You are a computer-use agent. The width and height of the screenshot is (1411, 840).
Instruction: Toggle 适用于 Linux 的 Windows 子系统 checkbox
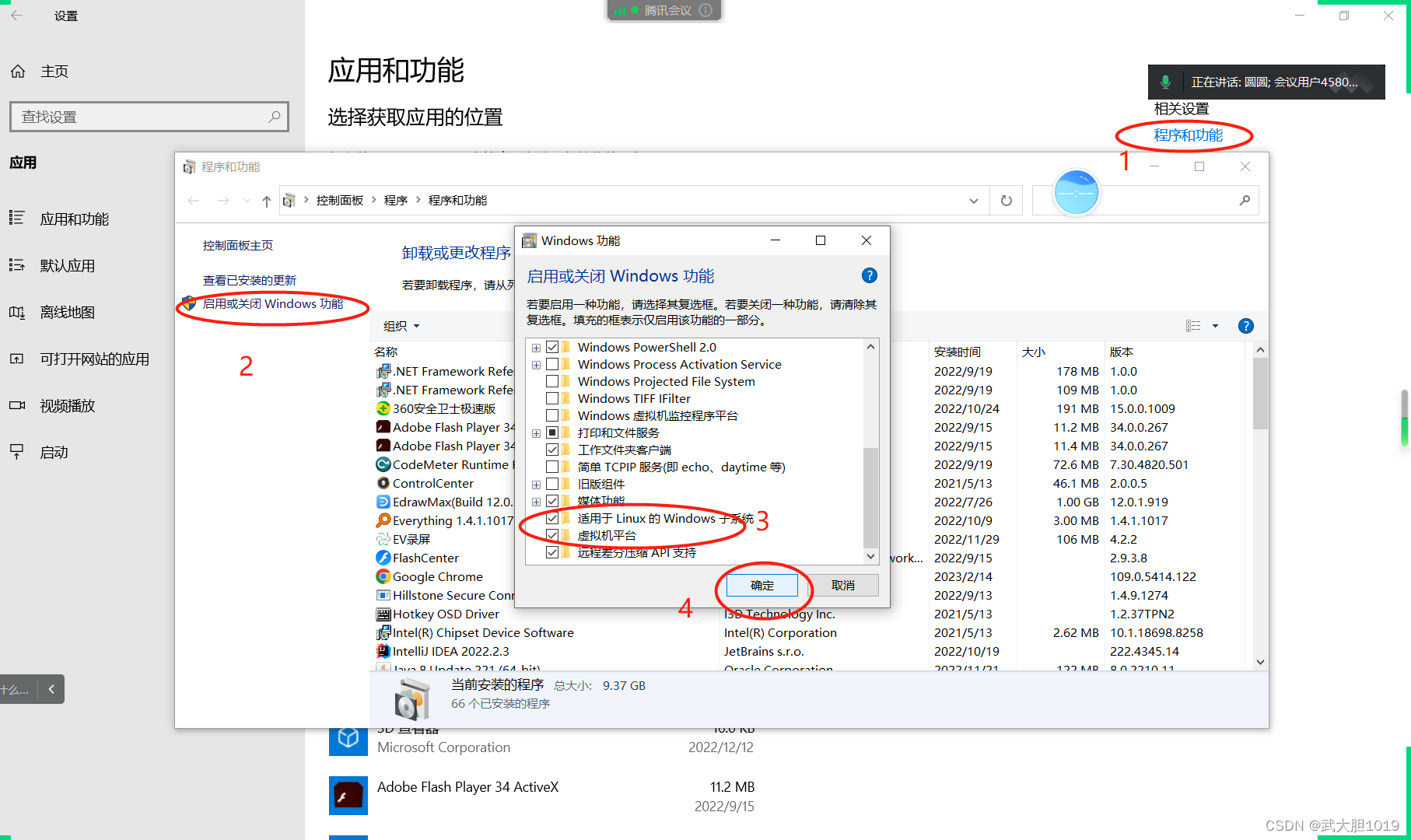(x=552, y=518)
